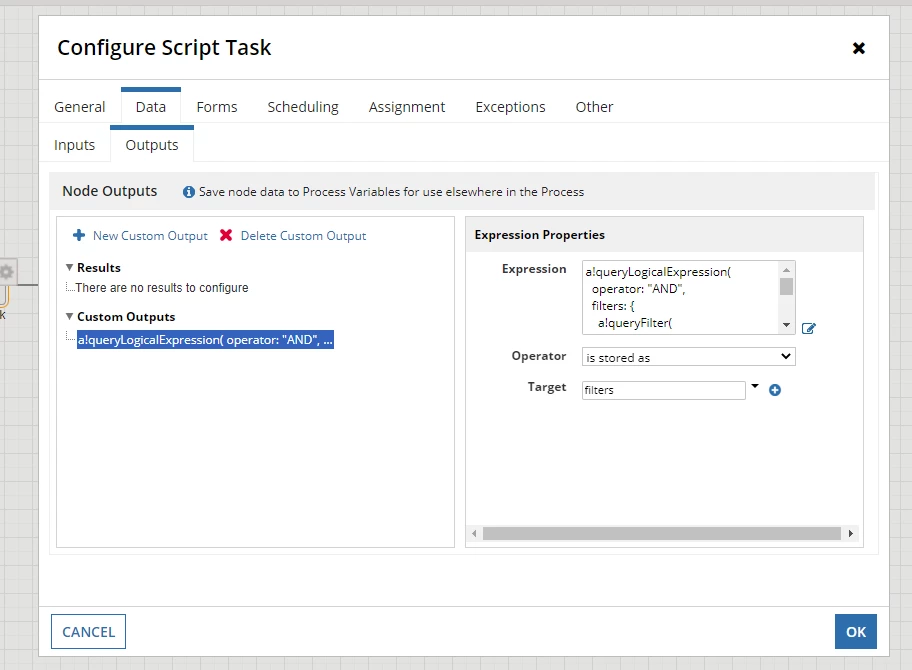
Task: Confirm with the OK button
Action: pos(856,632)
